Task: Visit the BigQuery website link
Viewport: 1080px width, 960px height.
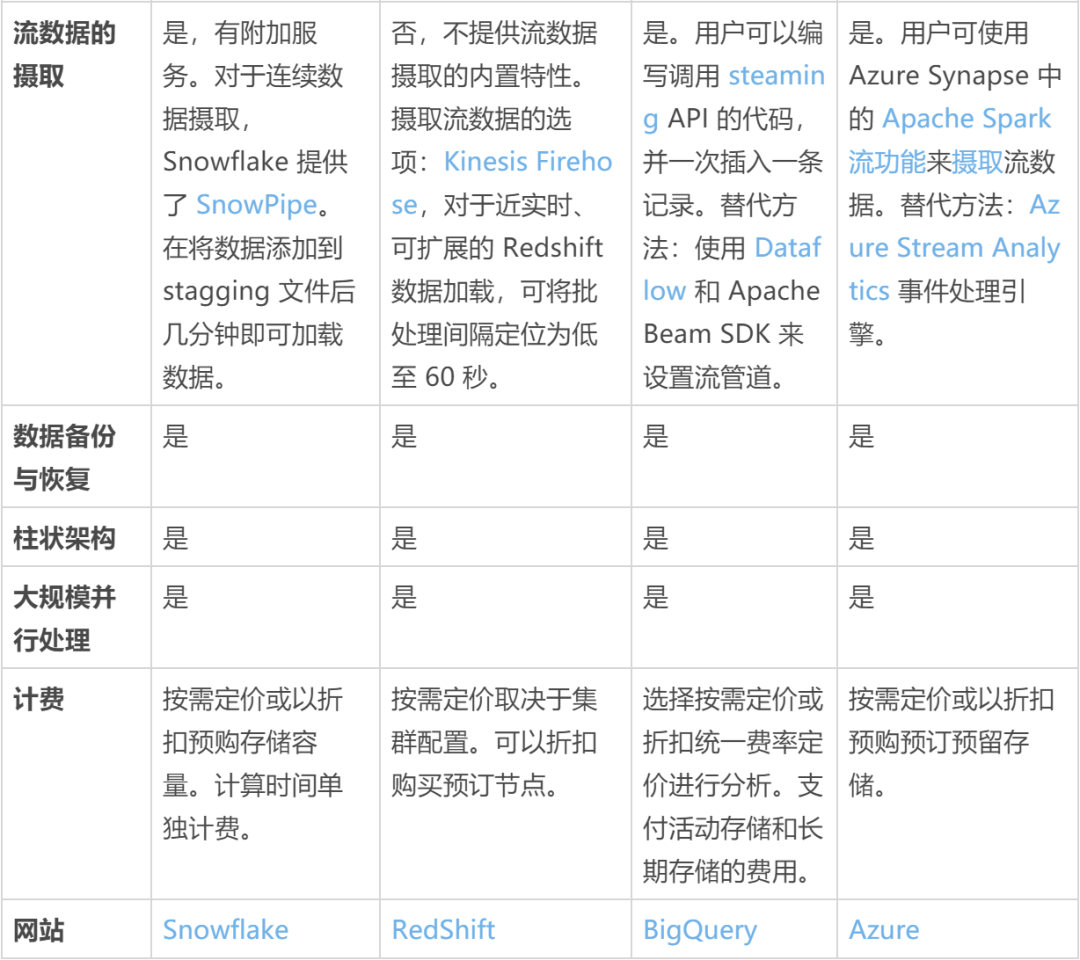Action: [700, 930]
